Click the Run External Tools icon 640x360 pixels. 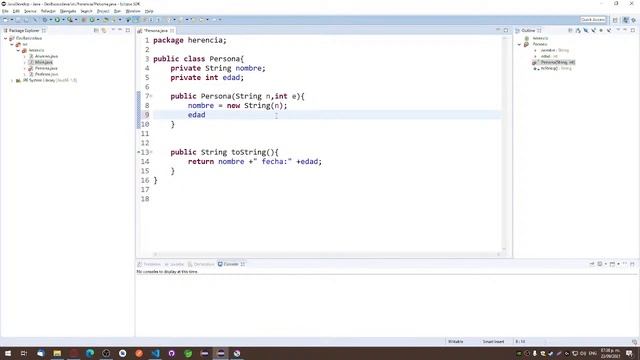70,20
